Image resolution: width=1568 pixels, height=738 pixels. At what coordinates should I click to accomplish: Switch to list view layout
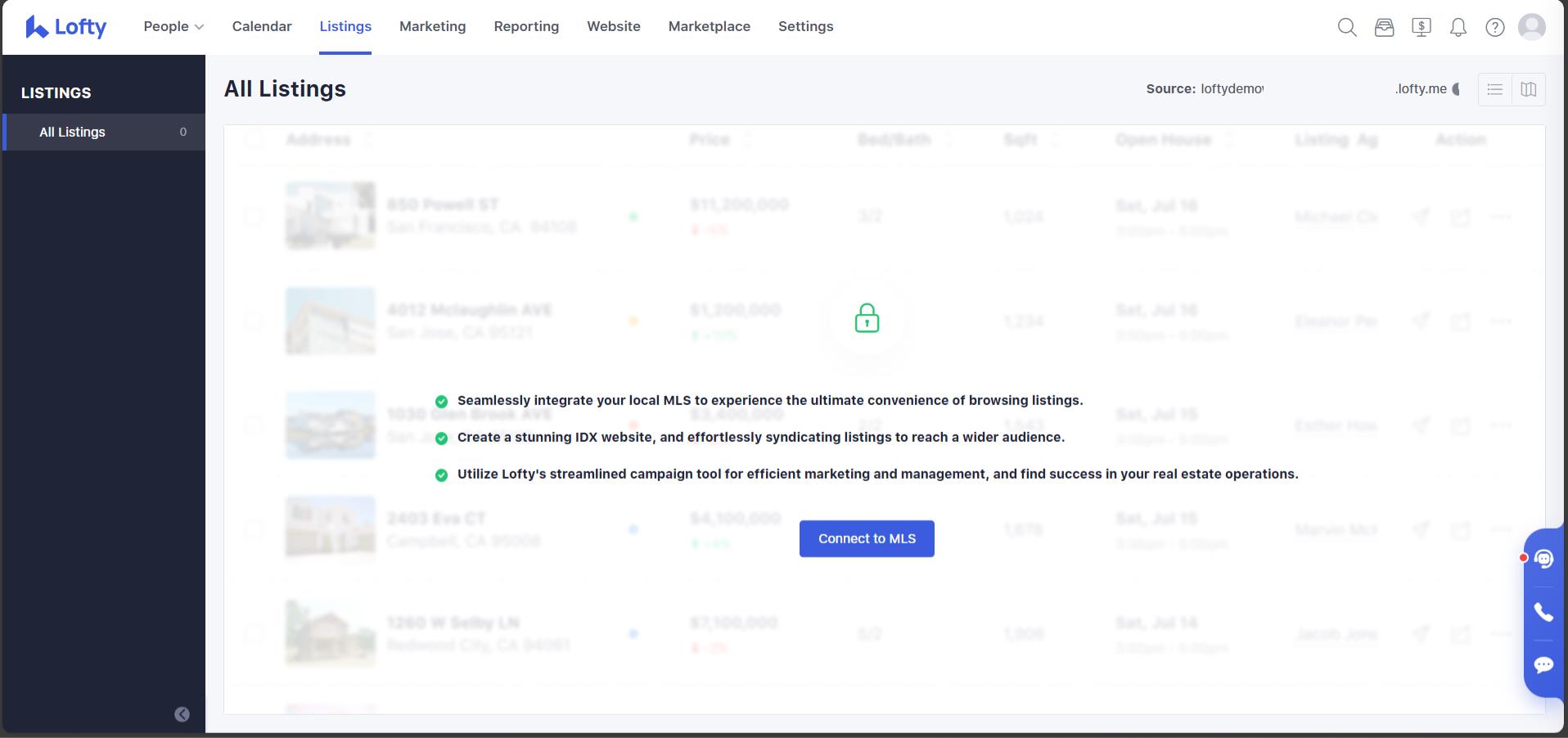tap(1495, 89)
